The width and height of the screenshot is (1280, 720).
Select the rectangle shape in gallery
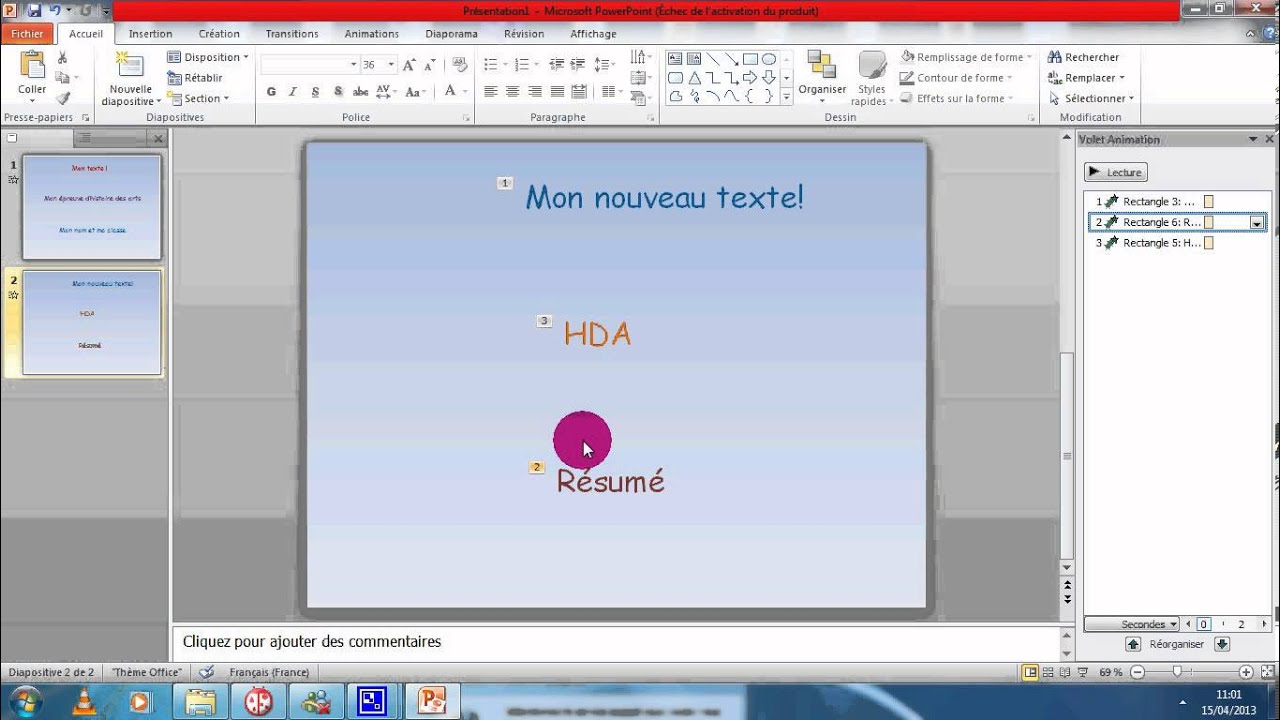coord(750,59)
